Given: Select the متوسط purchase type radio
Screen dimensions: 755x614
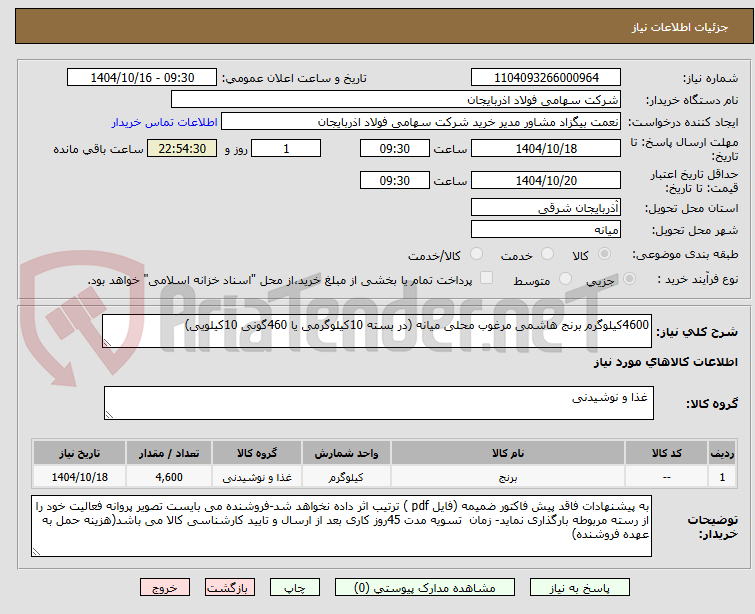Looking at the screenshot, I should tap(565, 279).
